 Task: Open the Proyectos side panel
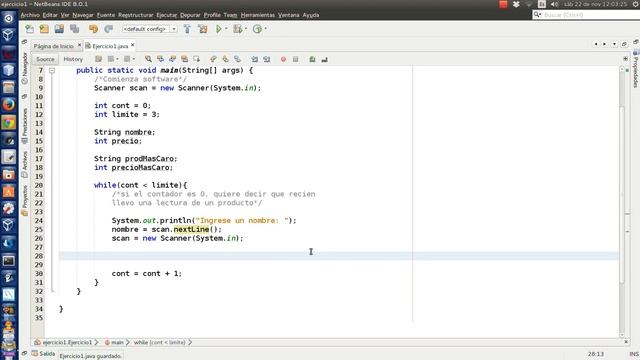click(25, 200)
